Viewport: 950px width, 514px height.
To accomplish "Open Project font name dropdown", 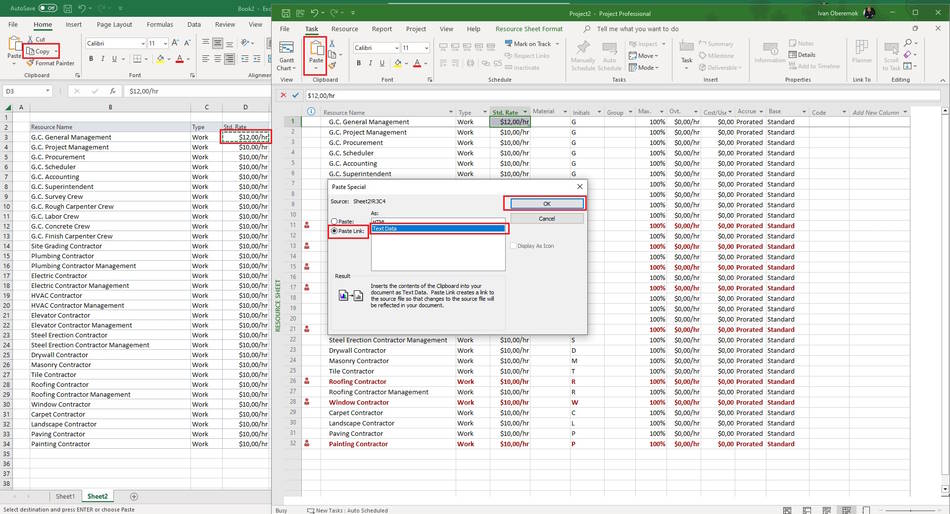I will coord(397,48).
